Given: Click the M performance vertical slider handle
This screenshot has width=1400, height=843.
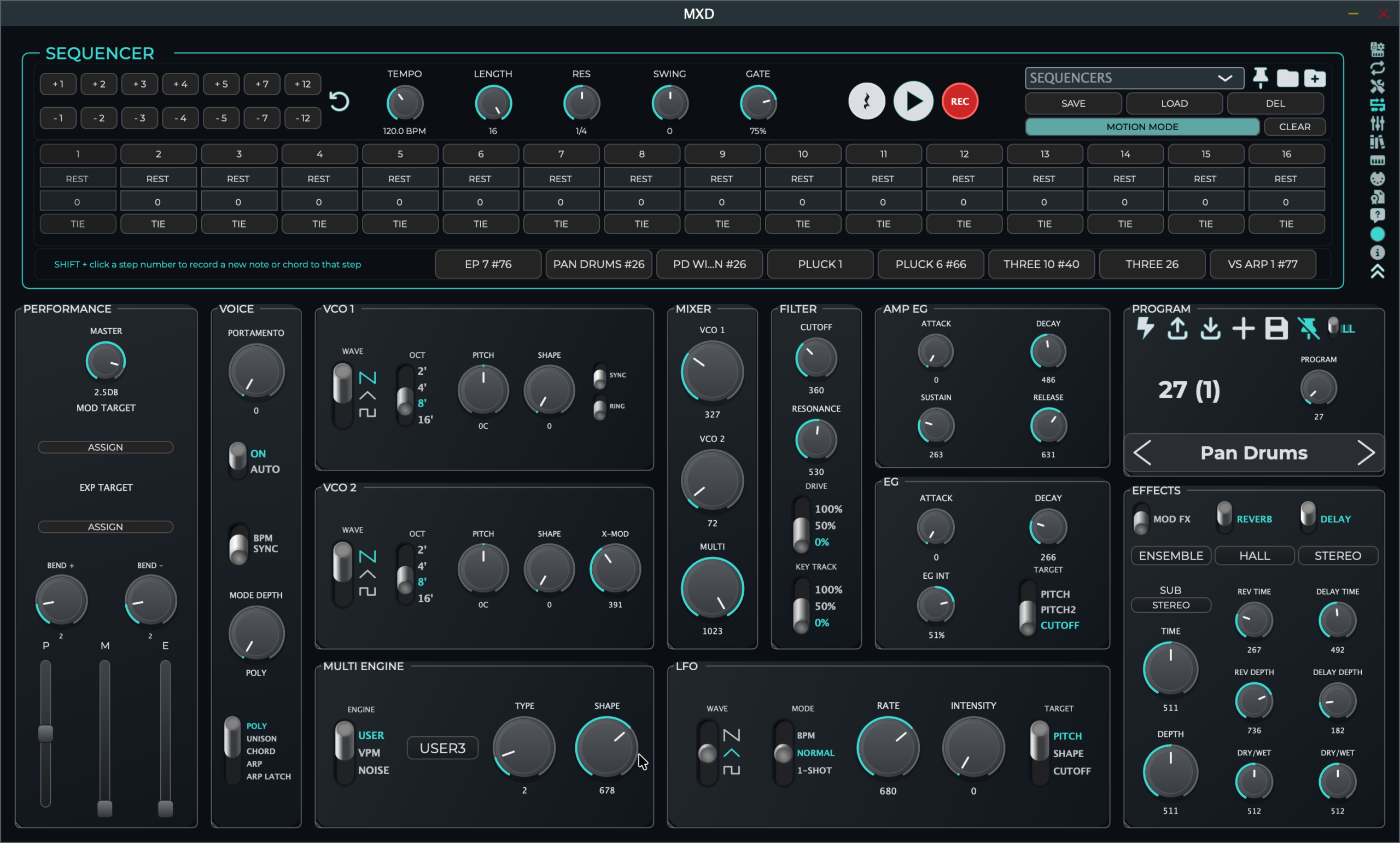Looking at the screenshot, I should pyautogui.click(x=104, y=808).
